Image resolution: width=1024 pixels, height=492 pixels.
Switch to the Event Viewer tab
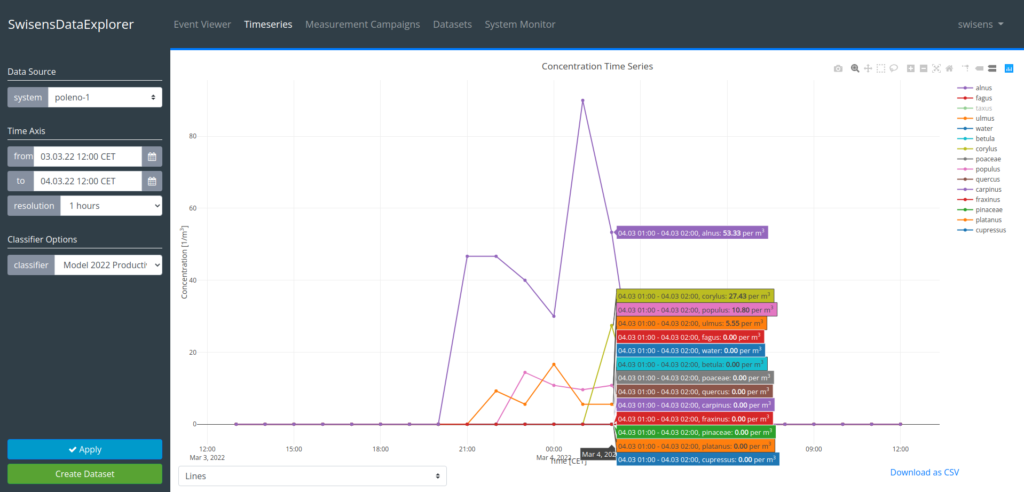coord(202,24)
